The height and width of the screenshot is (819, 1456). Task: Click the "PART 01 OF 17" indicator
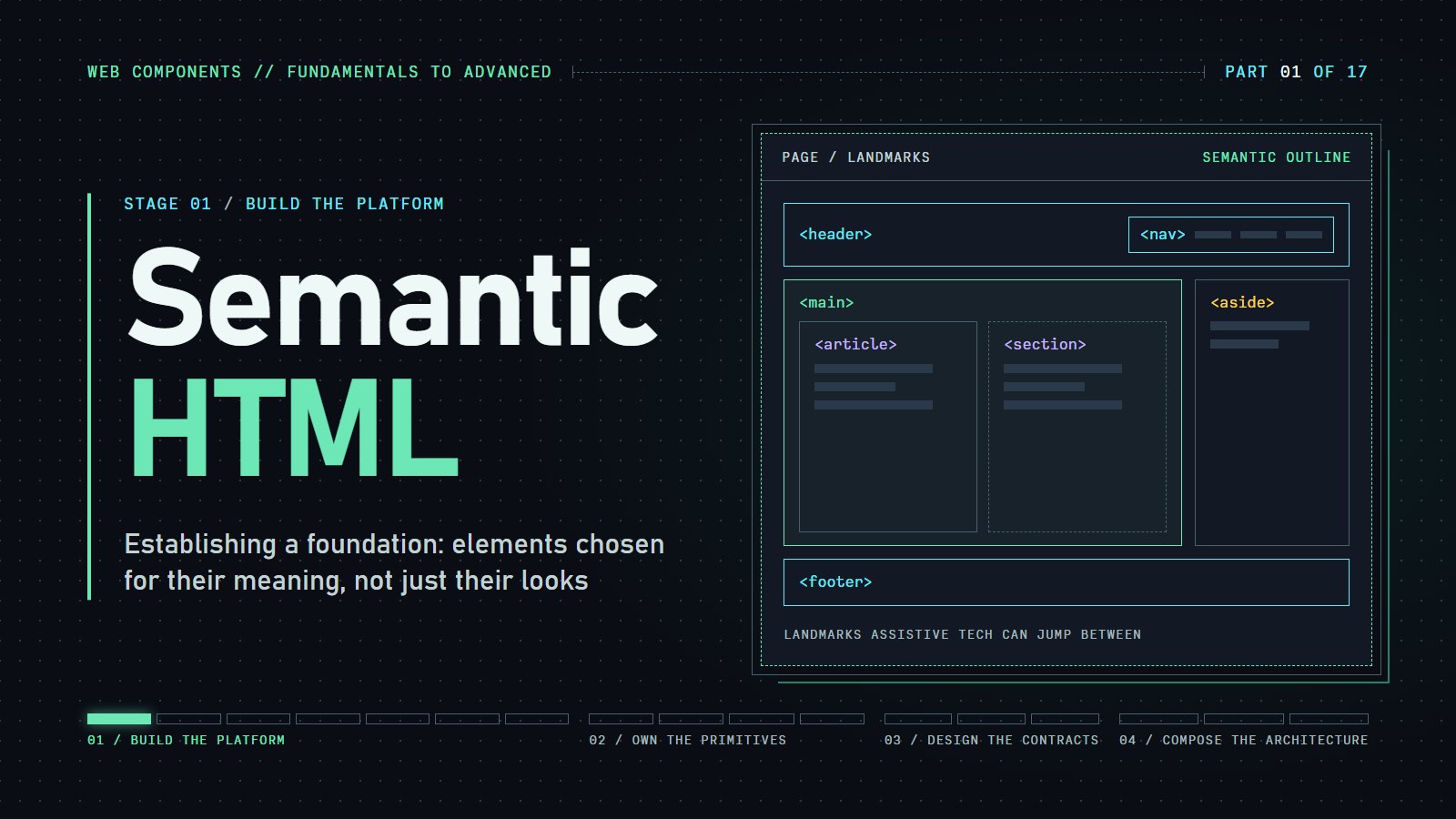click(x=1296, y=72)
